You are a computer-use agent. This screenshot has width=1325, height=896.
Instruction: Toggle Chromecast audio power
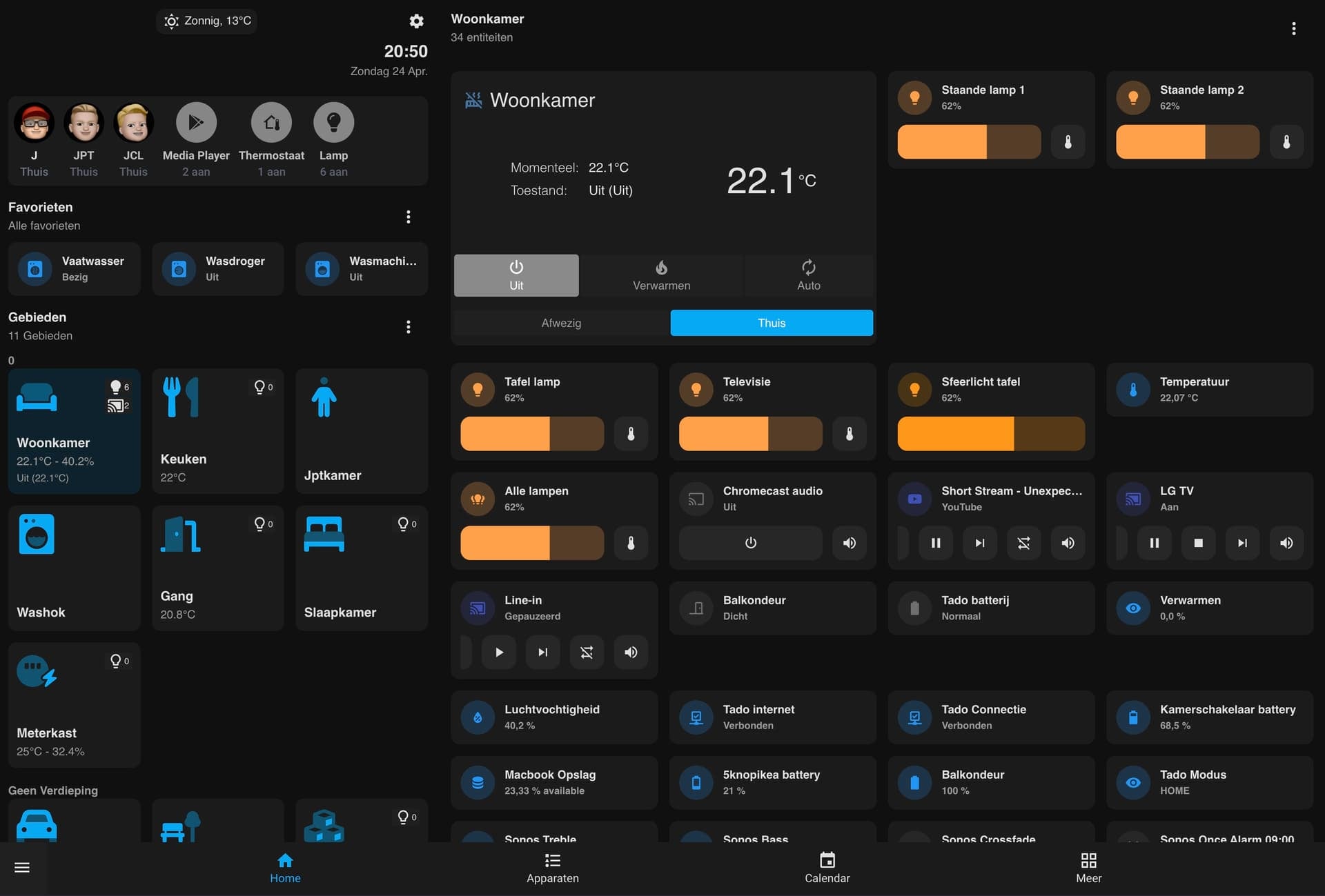750,543
